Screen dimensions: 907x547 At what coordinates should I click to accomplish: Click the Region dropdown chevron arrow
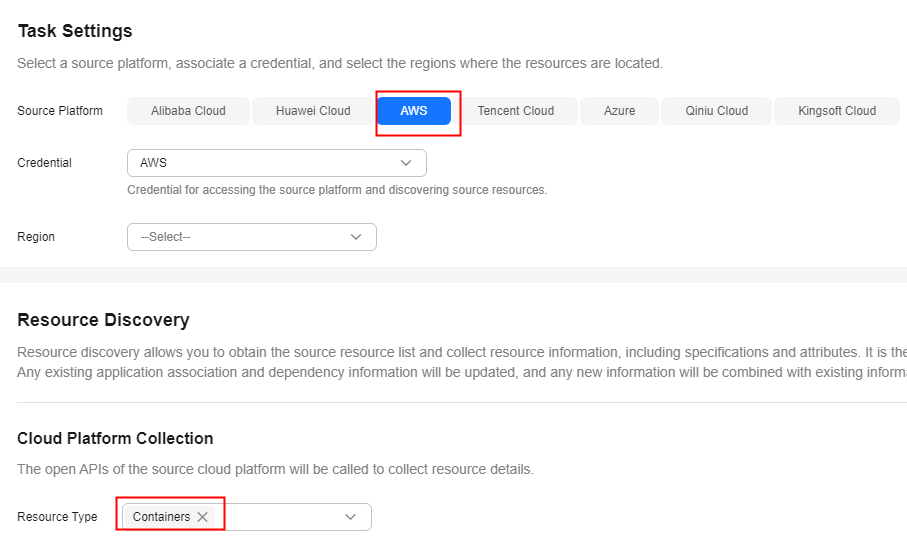pyautogui.click(x=356, y=237)
